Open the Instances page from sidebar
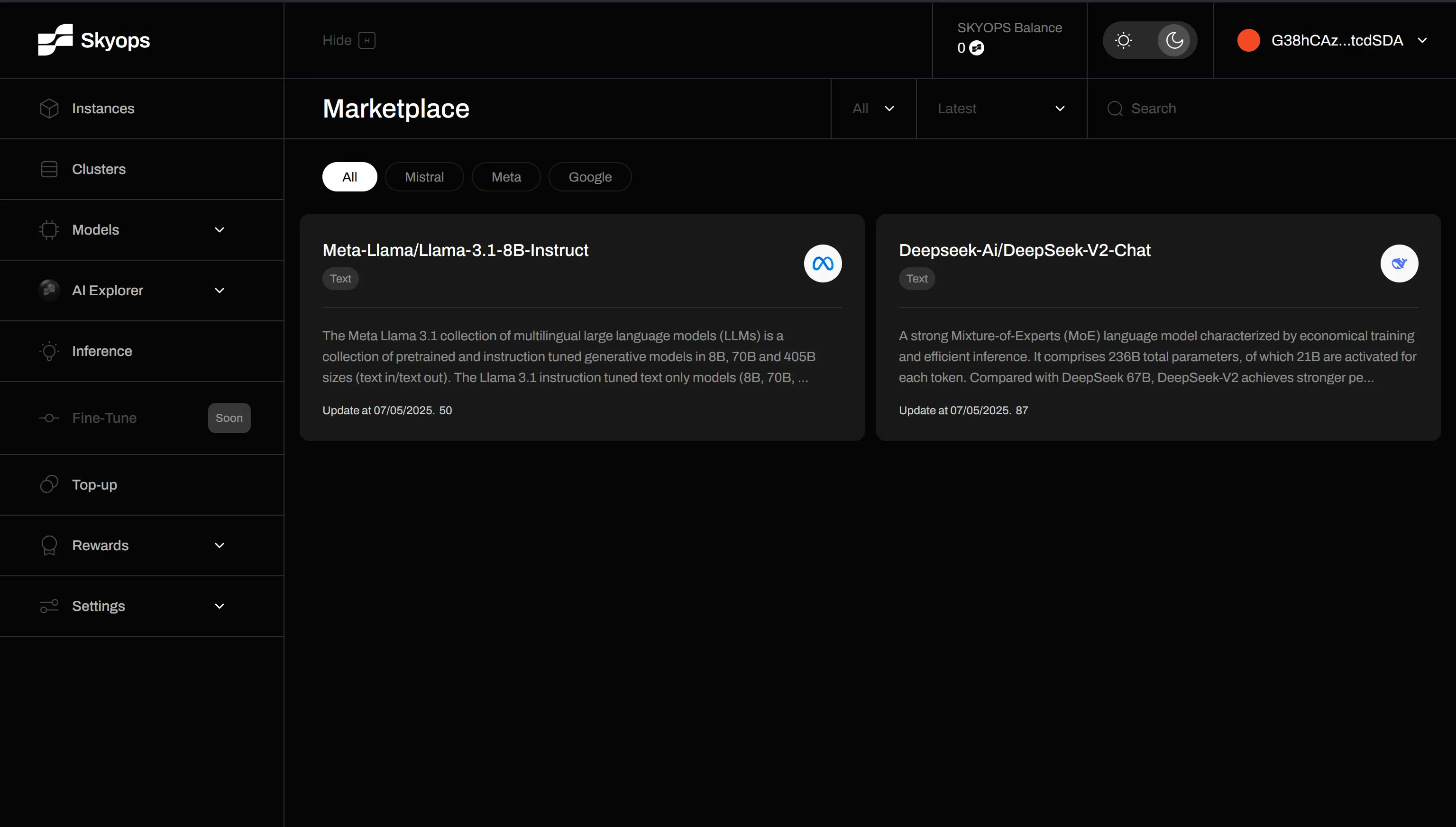1456x827 pixels. coord(103,109)
